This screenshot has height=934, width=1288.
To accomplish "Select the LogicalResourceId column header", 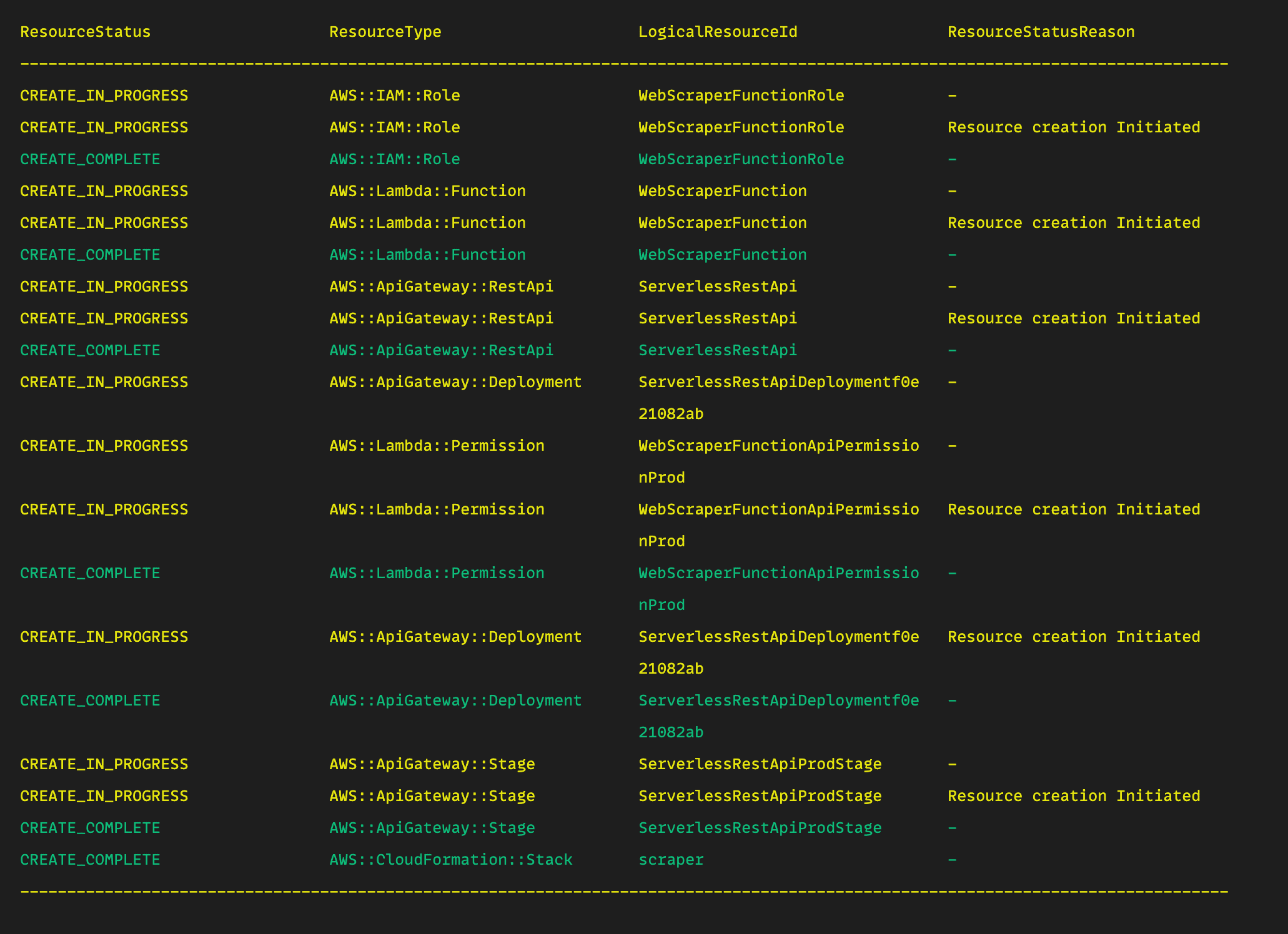I will click(x=717, y=31).
